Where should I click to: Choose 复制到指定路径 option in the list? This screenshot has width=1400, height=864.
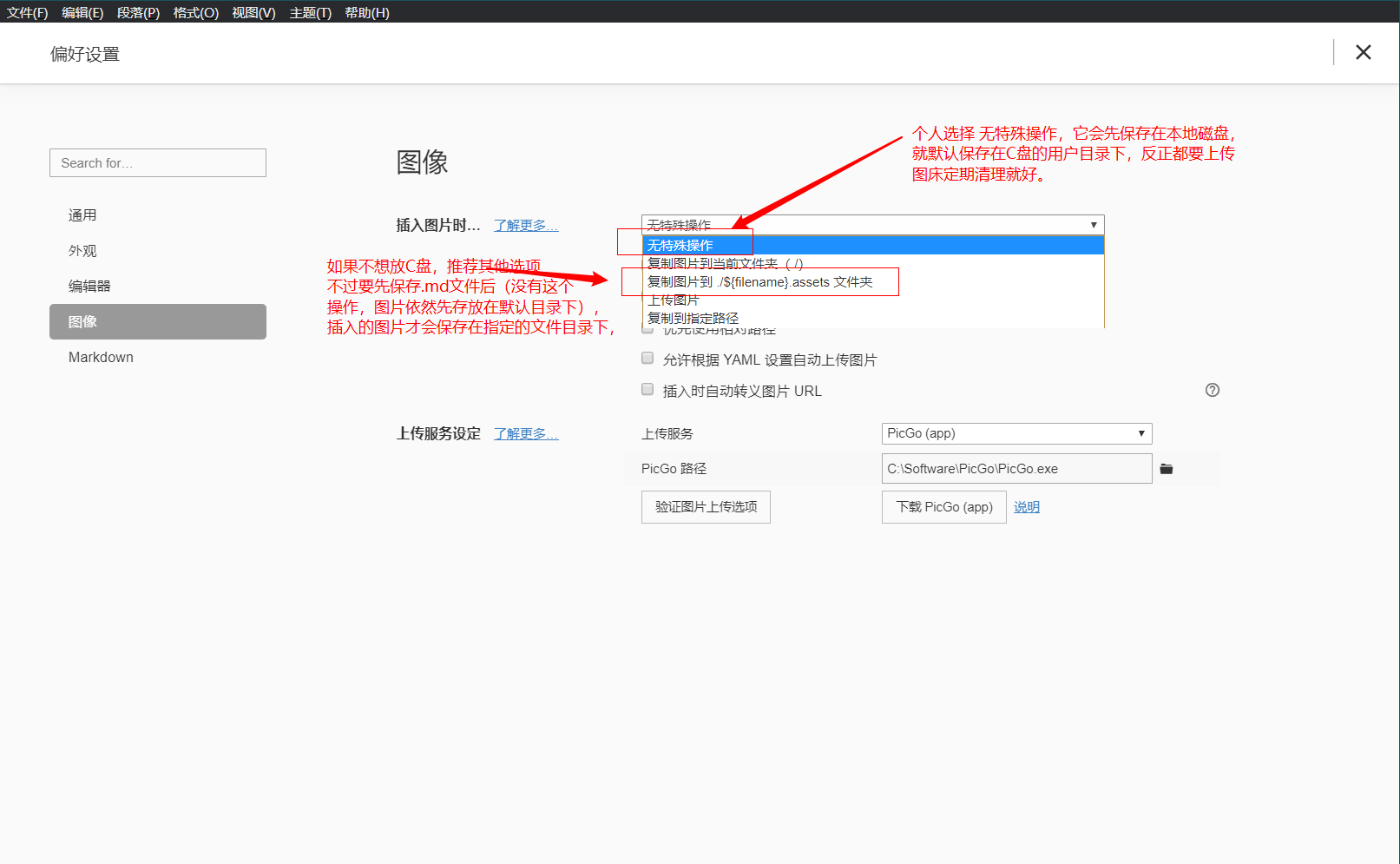coord(873,319)
